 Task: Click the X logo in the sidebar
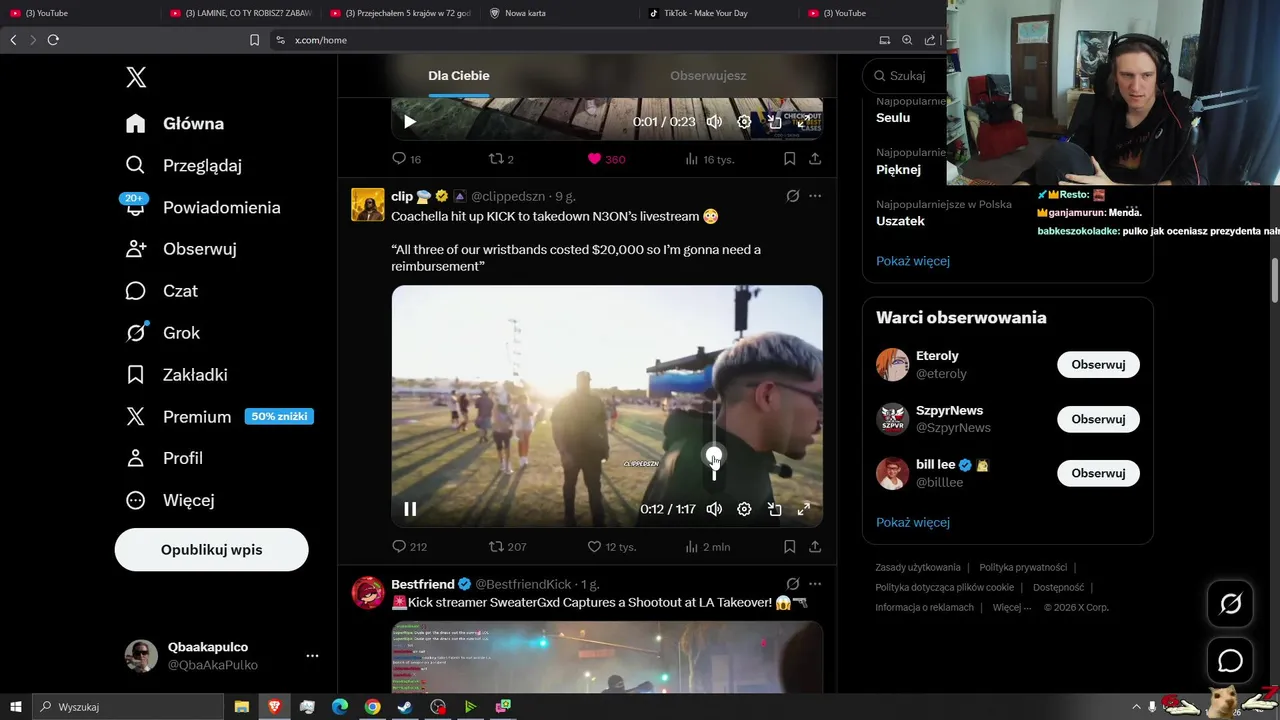pos(136,77)
